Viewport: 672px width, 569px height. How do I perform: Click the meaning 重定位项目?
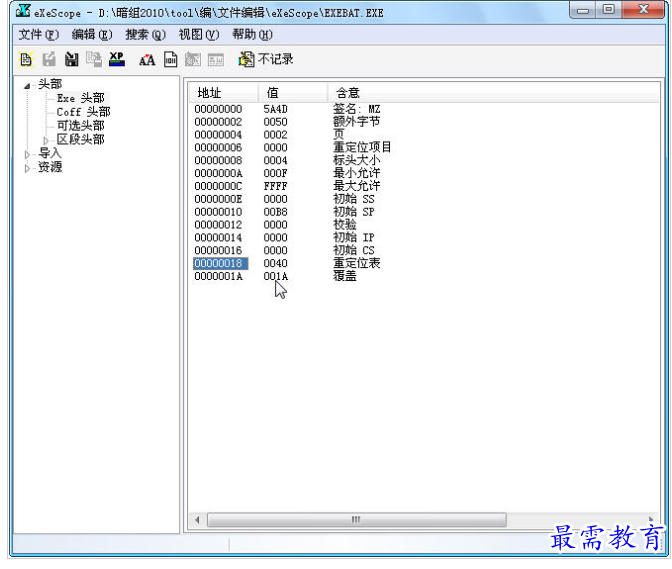pyautogui.click(x=362, y=147)
